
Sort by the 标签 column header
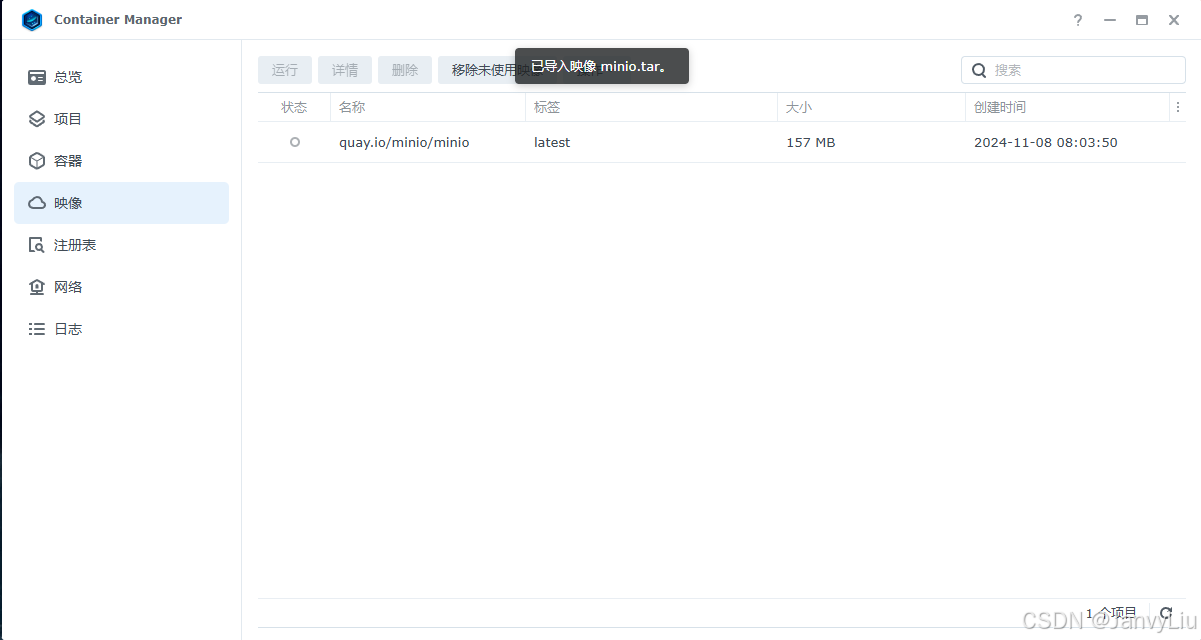(651, 107)
